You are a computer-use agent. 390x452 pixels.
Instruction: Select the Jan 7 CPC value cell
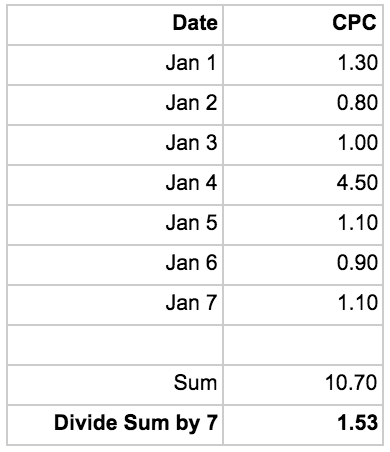(x=303, y=305)
